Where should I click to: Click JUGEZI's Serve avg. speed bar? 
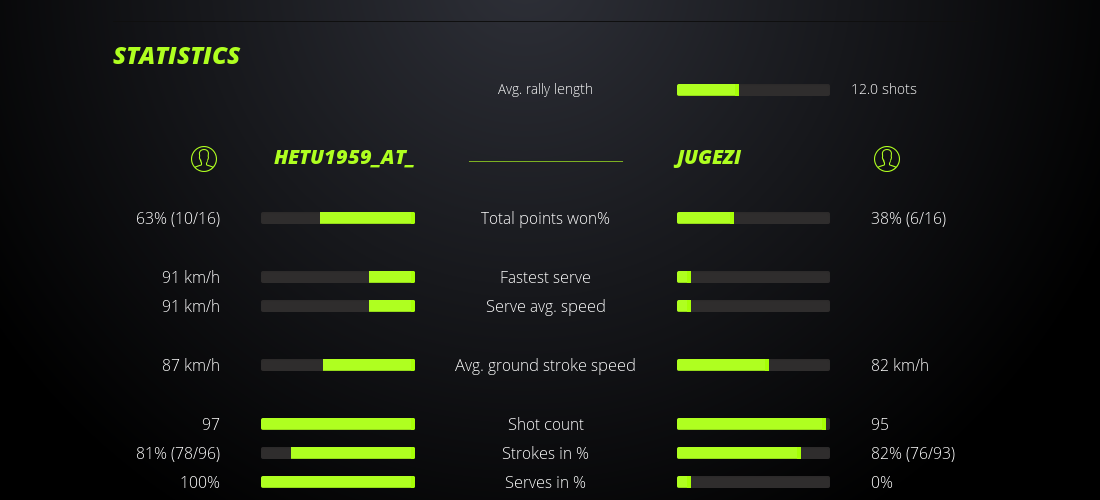tap(753, 306)
